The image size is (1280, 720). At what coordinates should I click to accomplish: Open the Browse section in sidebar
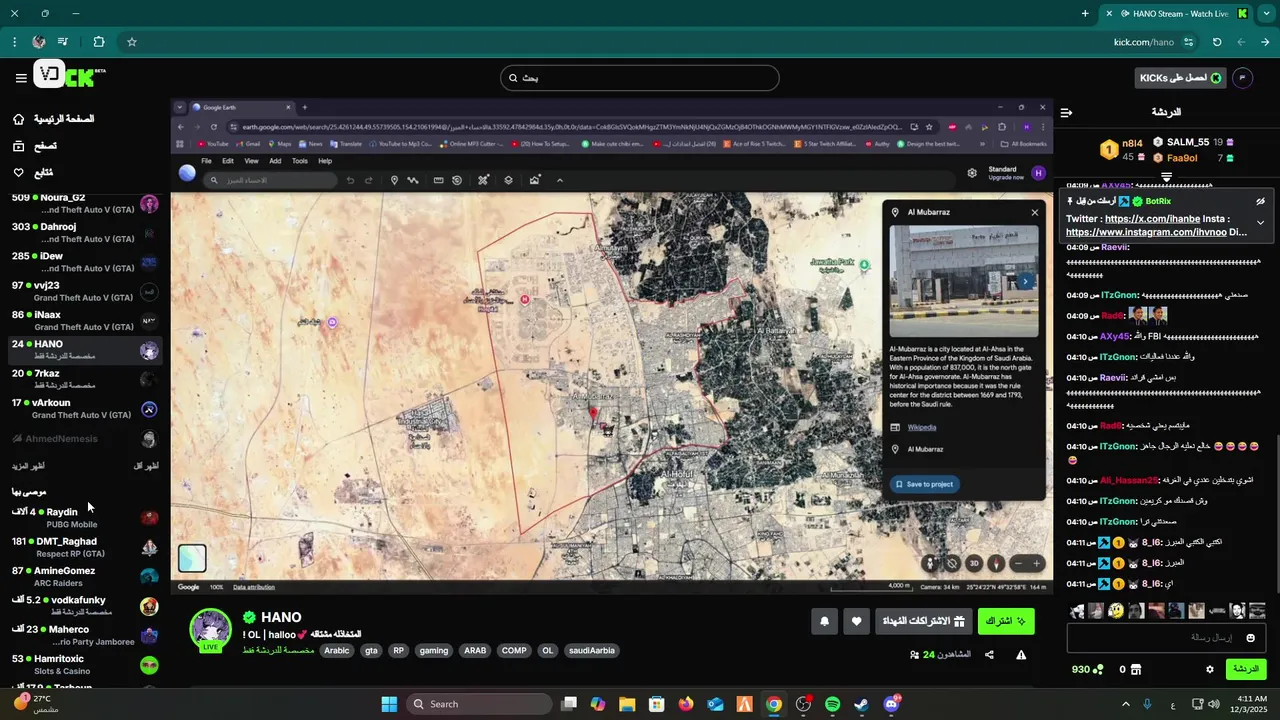(x=35, y=146)
